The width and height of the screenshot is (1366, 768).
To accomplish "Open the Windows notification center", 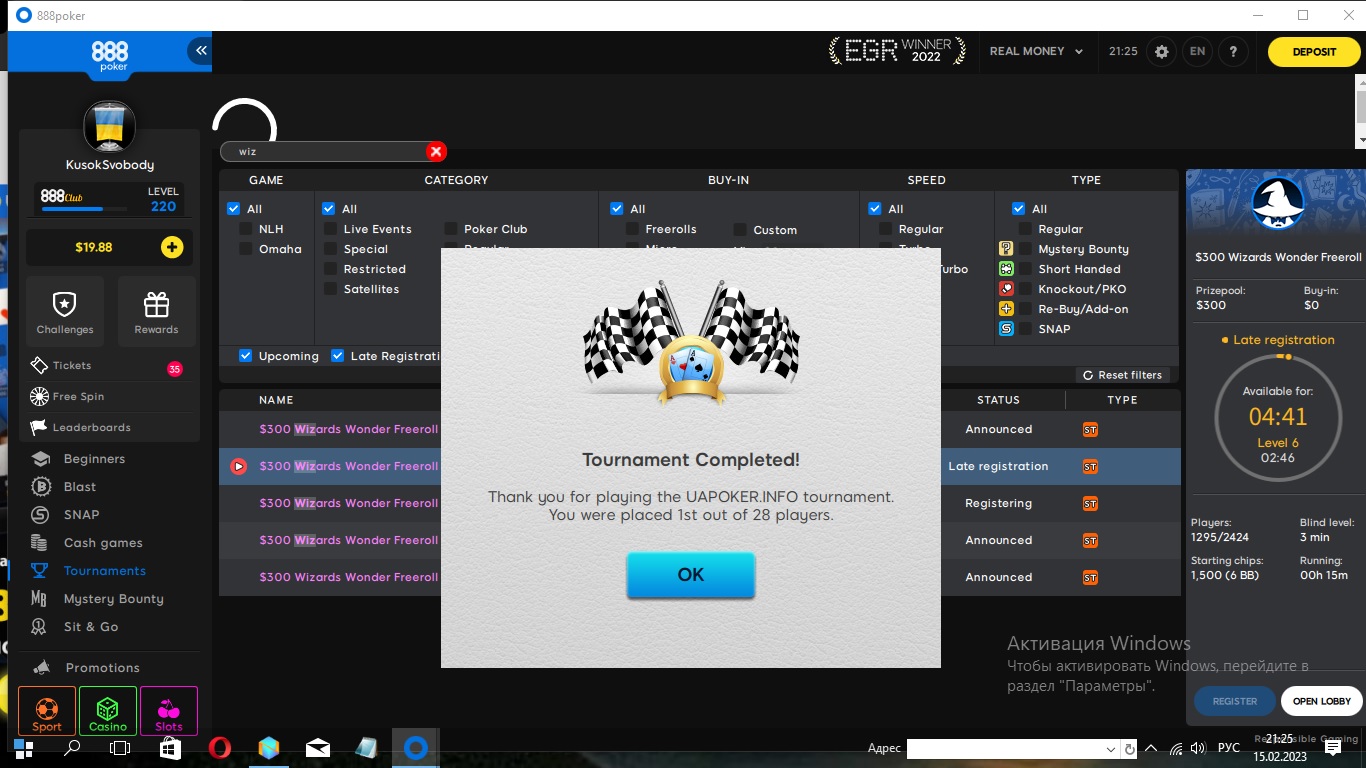I will [1332, 748].
